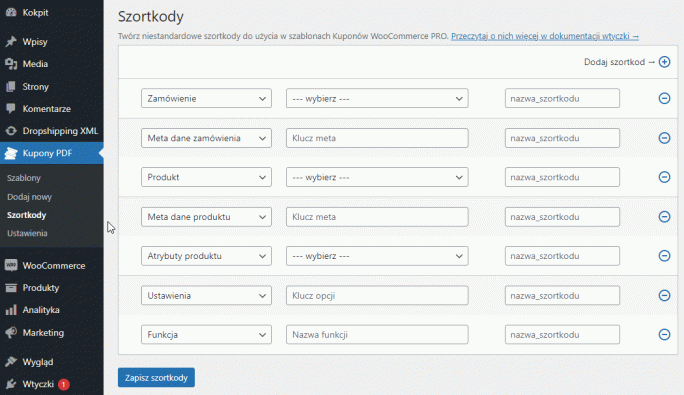Open the wybierz dropdown in Atrybuty produktu row
The height and width of the screenshot is (395, 684).
[x=377, y=256]
